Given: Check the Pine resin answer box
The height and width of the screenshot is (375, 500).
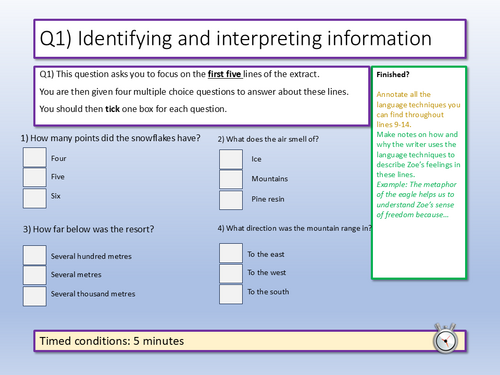Looking at the screenshot, I should click(x=231, y=200).
